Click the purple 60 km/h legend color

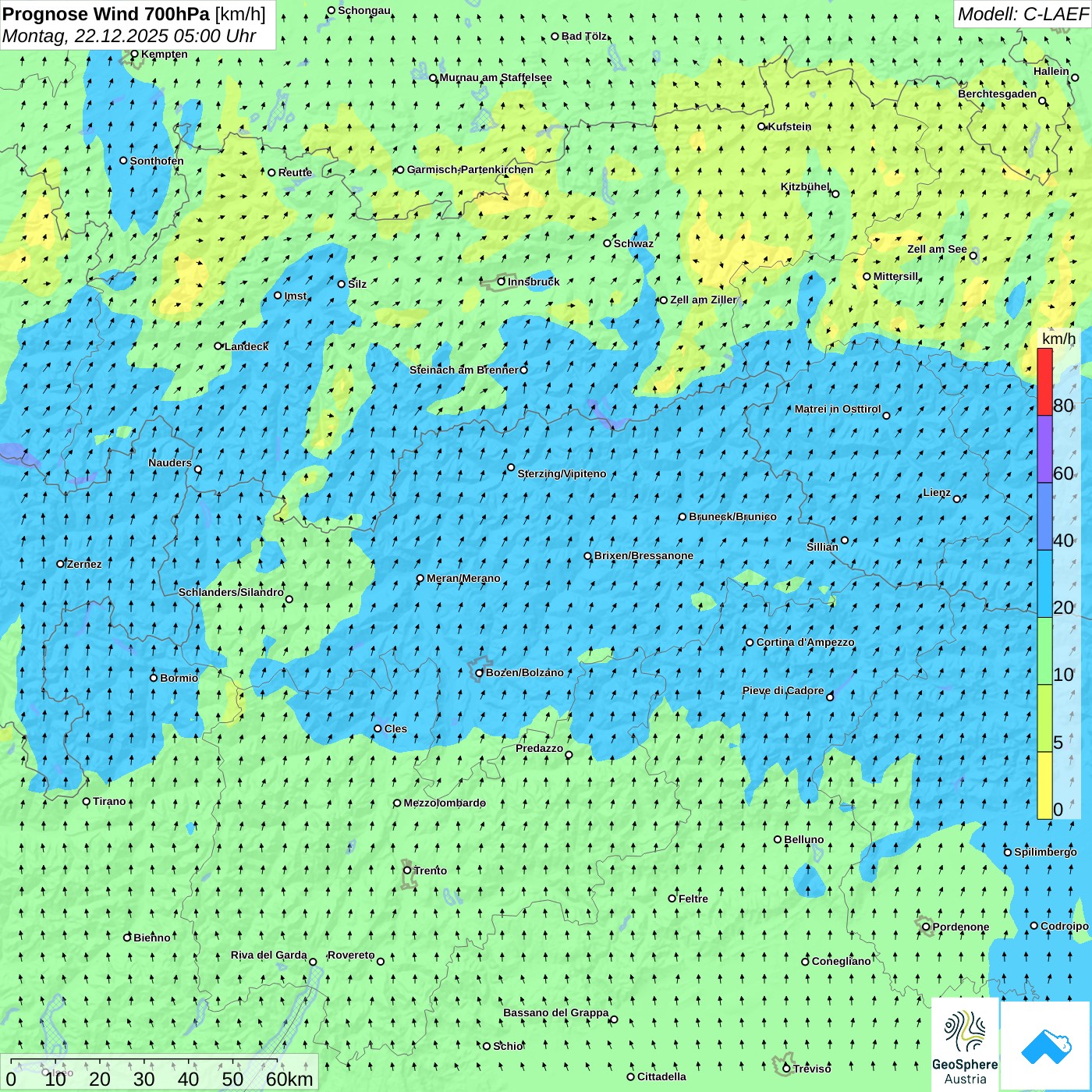[x=1044, y=449]
